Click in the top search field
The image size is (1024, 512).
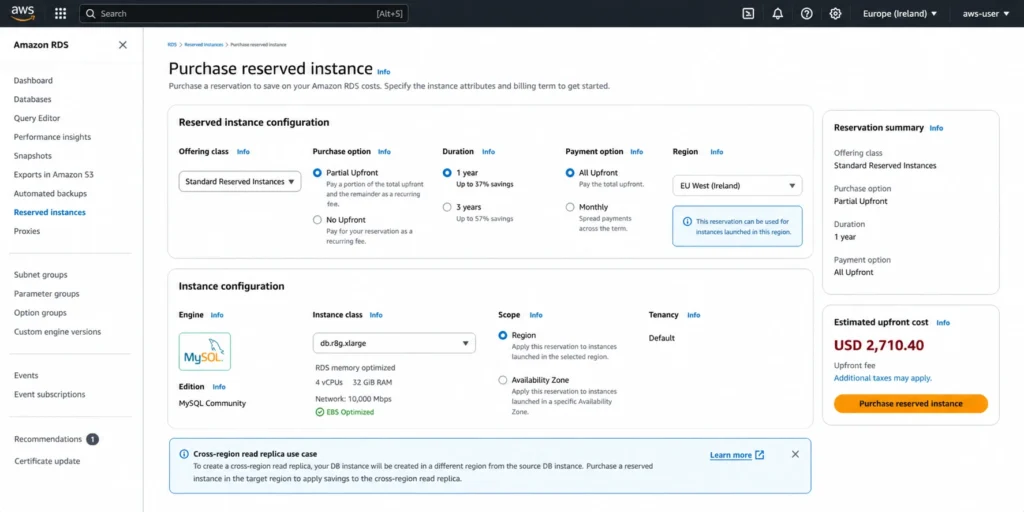pos(244,14)
